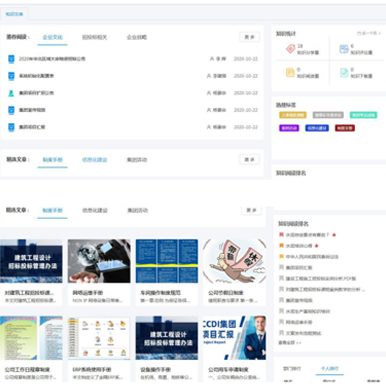
Task: Click rank icon beside 中华人民共和国民事诉讼法
Action: [281, 257]
